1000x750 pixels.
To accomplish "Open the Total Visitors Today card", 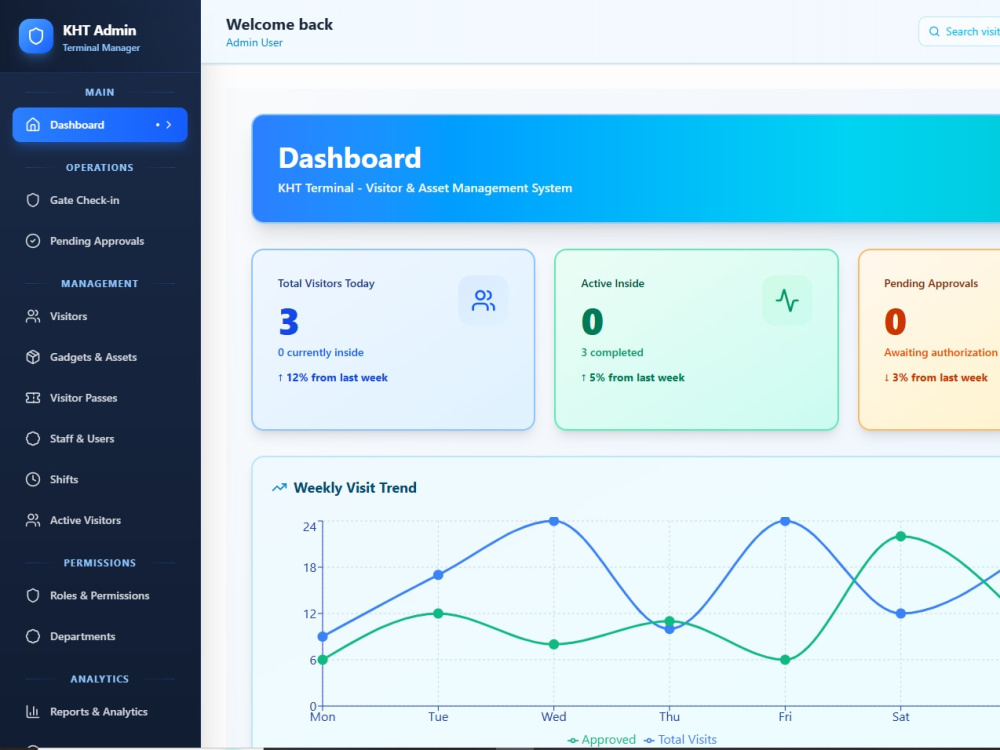I will (393, 340).
